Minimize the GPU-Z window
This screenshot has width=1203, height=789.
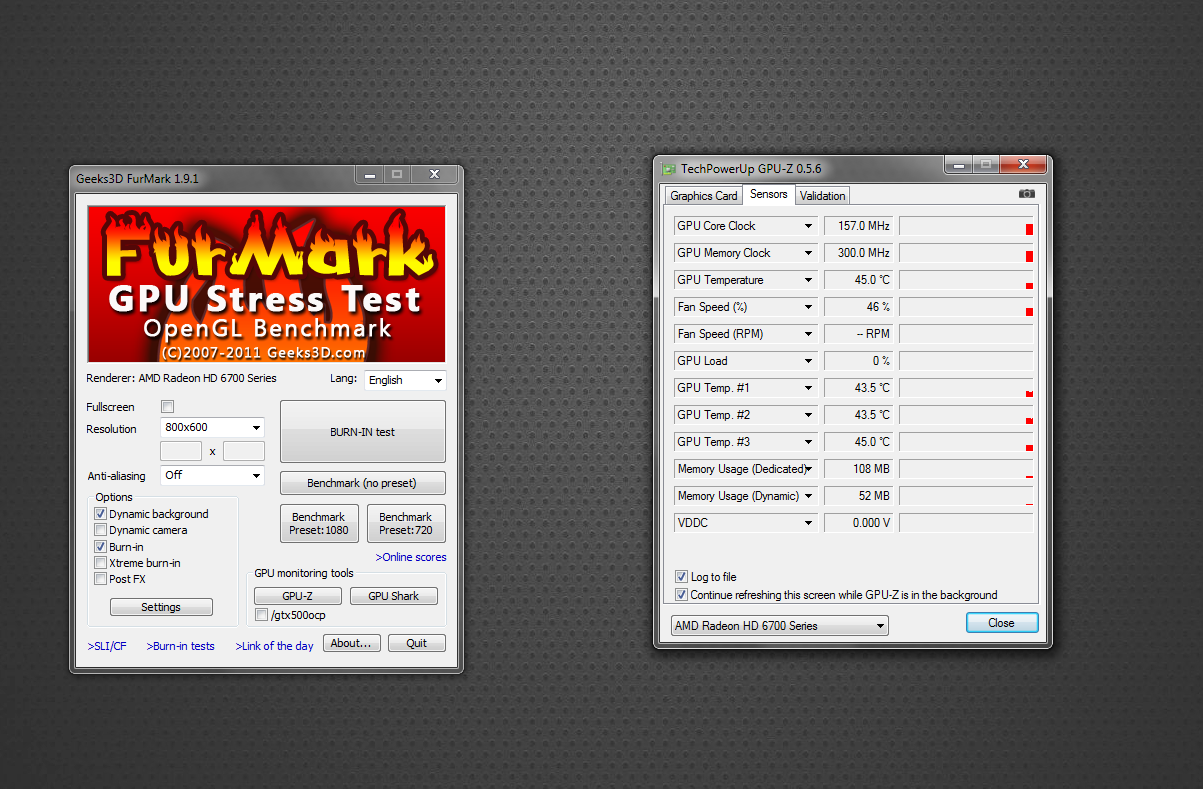click(x=957, y=164)
